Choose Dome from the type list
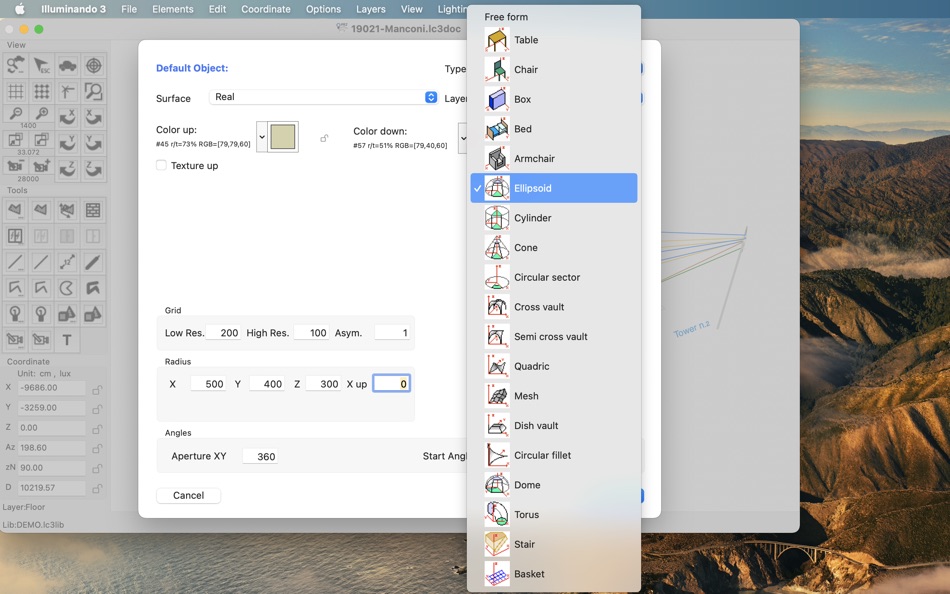Image resolution: width=950 pixels, height=594 pixels. click(x=554, y=485)
